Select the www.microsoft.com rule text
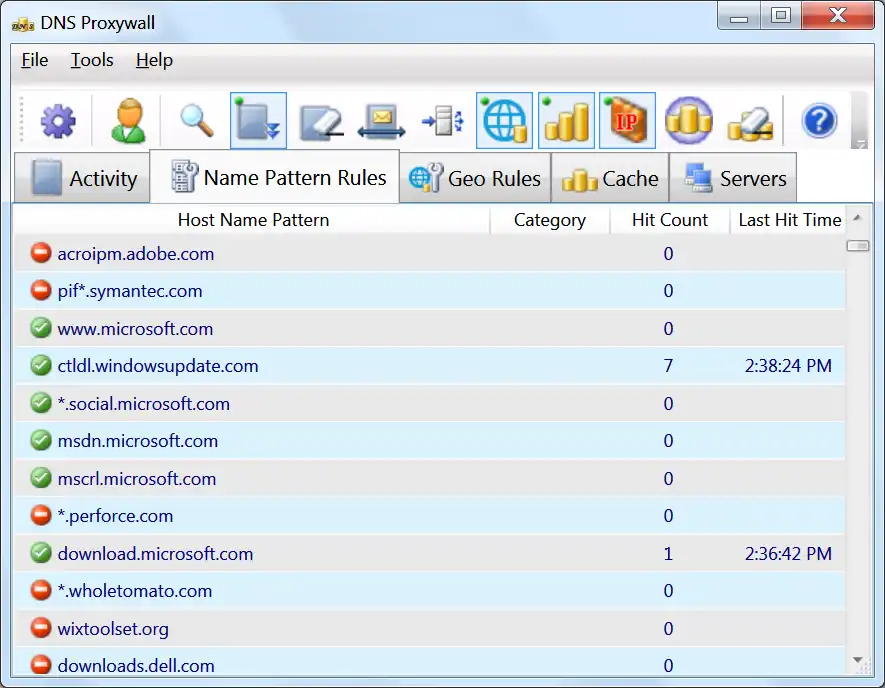885x688 pixels. point(135,328)
